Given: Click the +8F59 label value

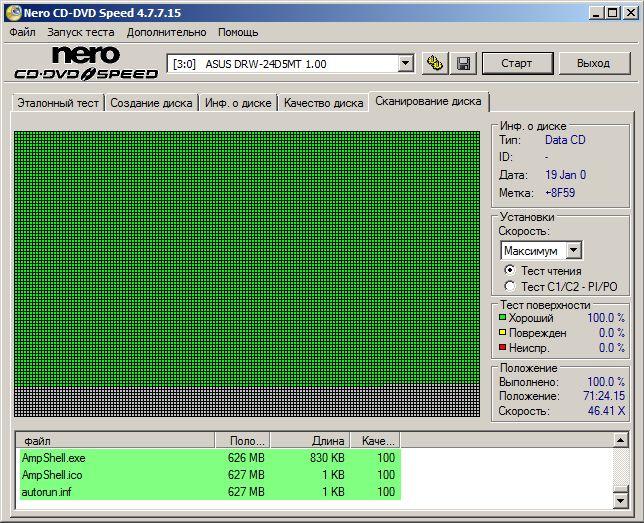Looking at the screenshot, I should tap(560, 193).
